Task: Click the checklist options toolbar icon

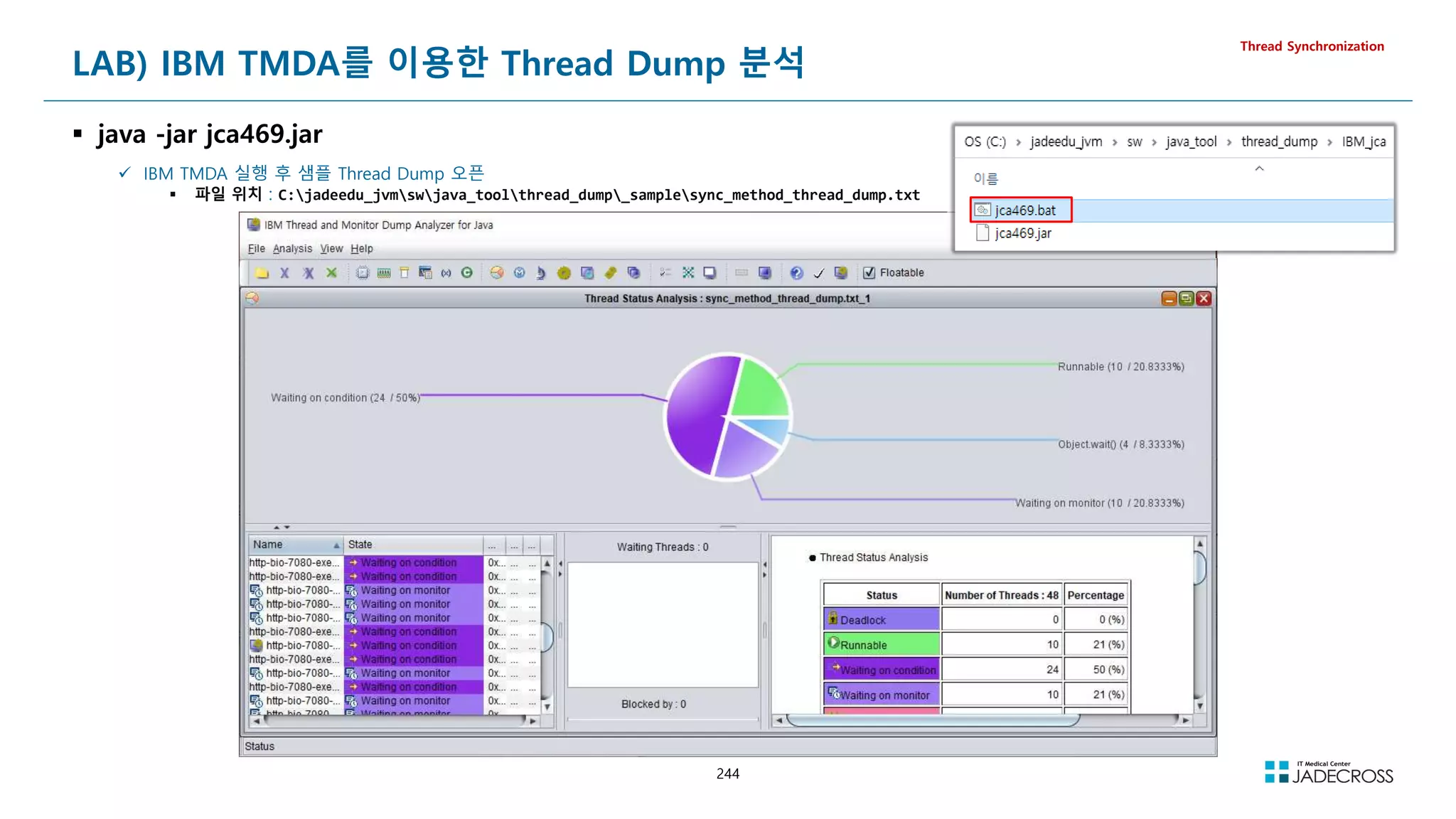Action: (665, 273)
